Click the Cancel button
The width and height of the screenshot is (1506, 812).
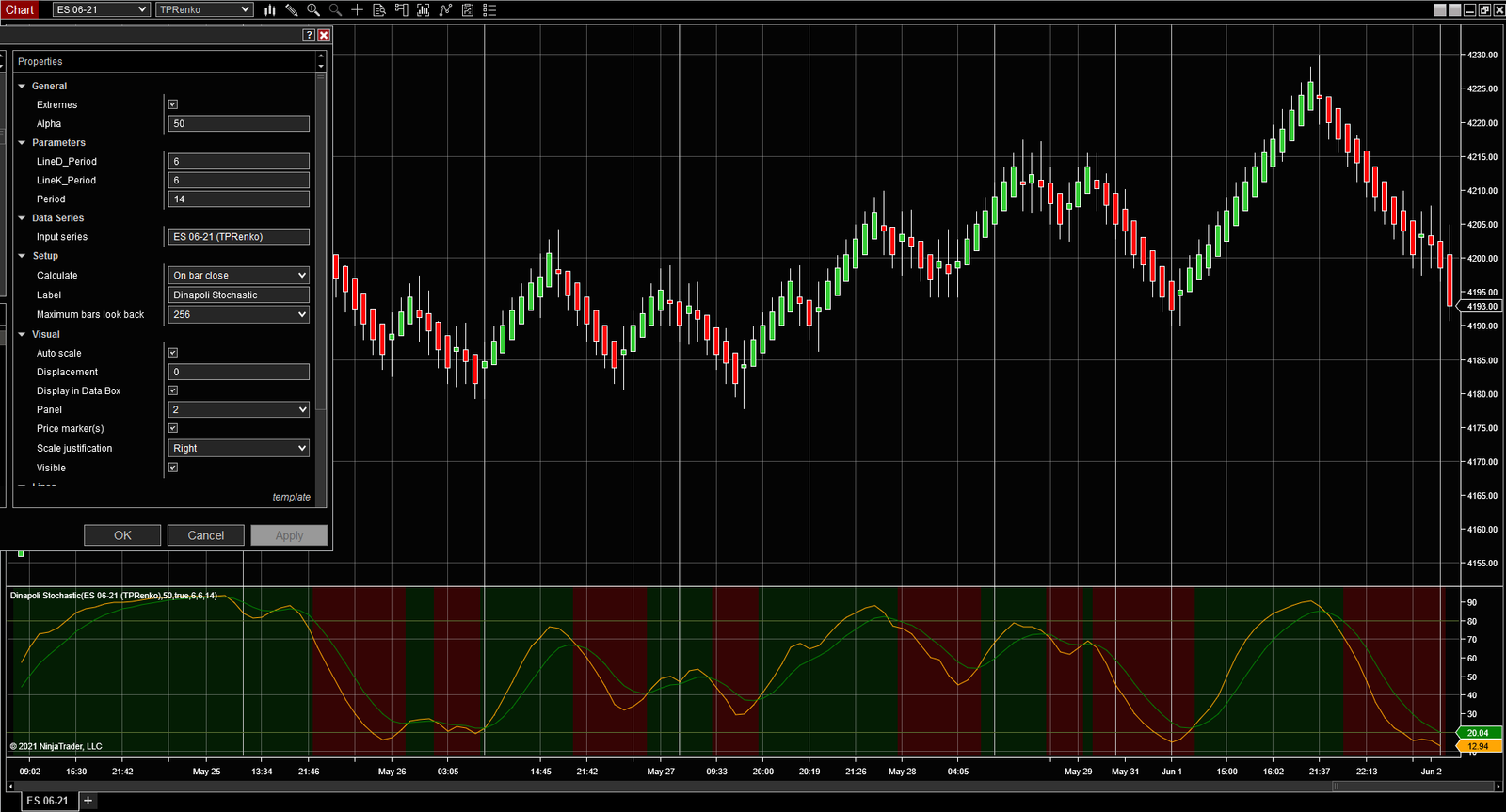click(x=206, y=535)
